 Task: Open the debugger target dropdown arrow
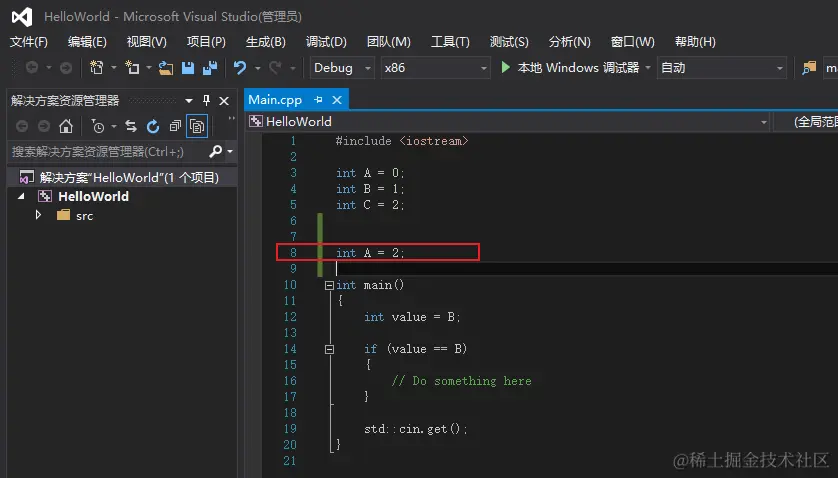point(648,68)
